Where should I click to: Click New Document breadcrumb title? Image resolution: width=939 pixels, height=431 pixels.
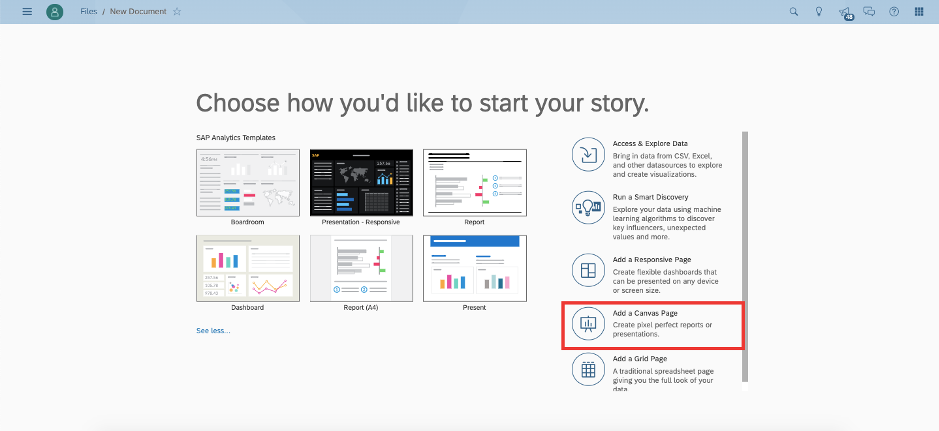pyautogui.click(x=138, y=11)
